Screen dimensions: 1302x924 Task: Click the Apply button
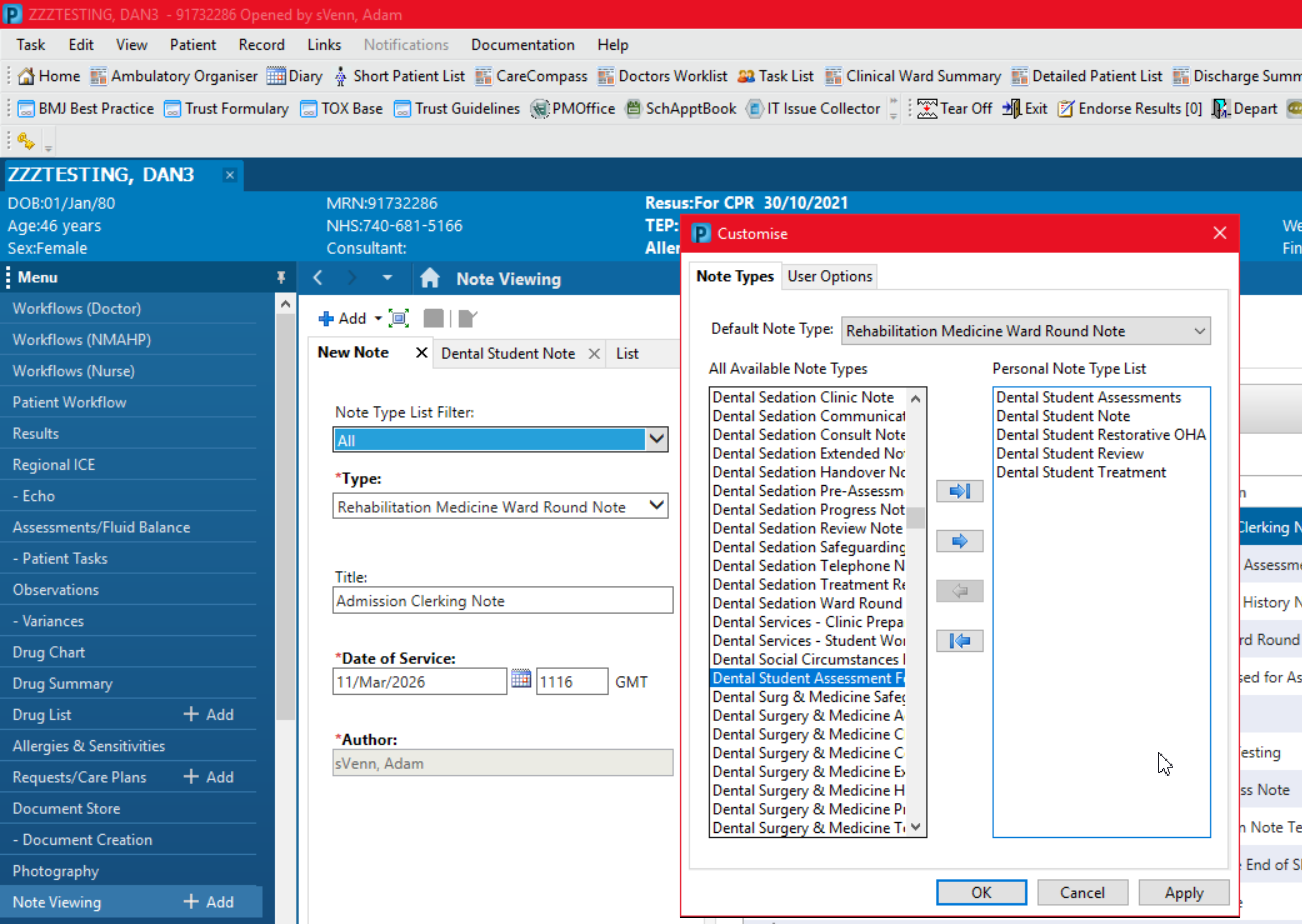(x=1184, y=892)
